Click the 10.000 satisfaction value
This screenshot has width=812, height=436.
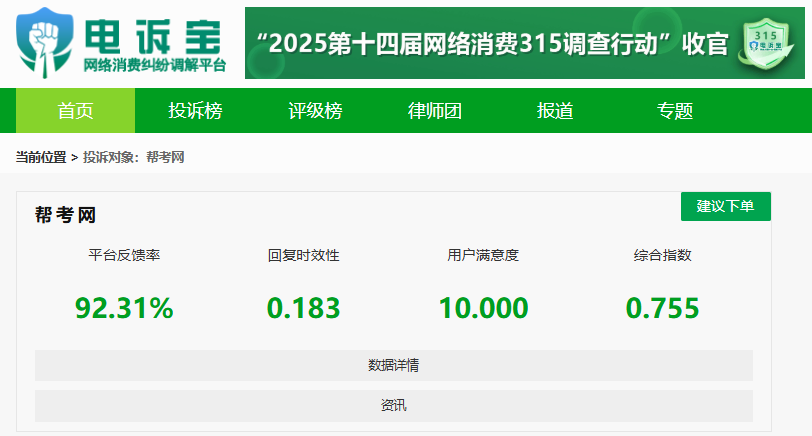483,308
